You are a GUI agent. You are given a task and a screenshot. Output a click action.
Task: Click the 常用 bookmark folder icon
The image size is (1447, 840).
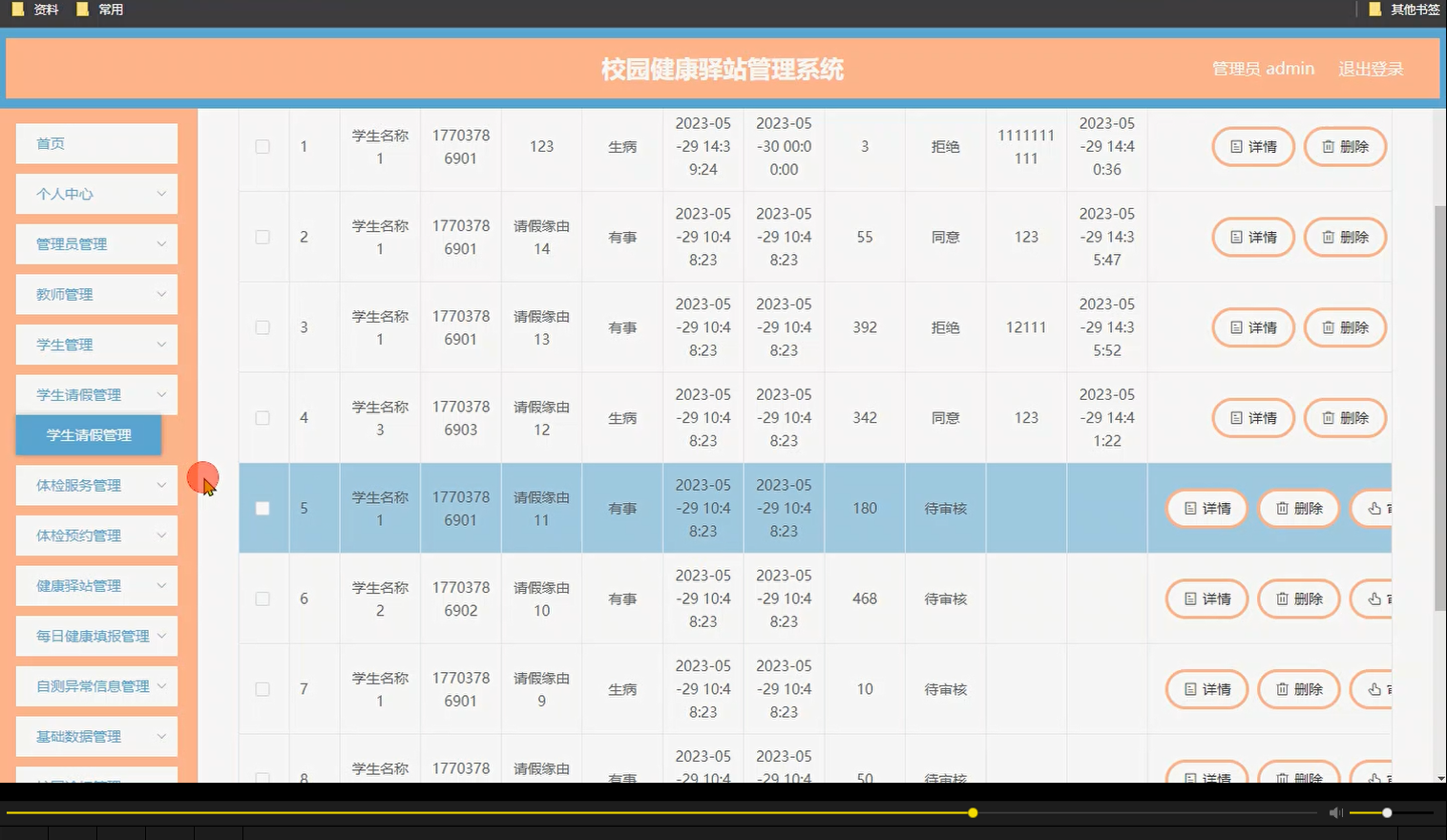(82, 10)
